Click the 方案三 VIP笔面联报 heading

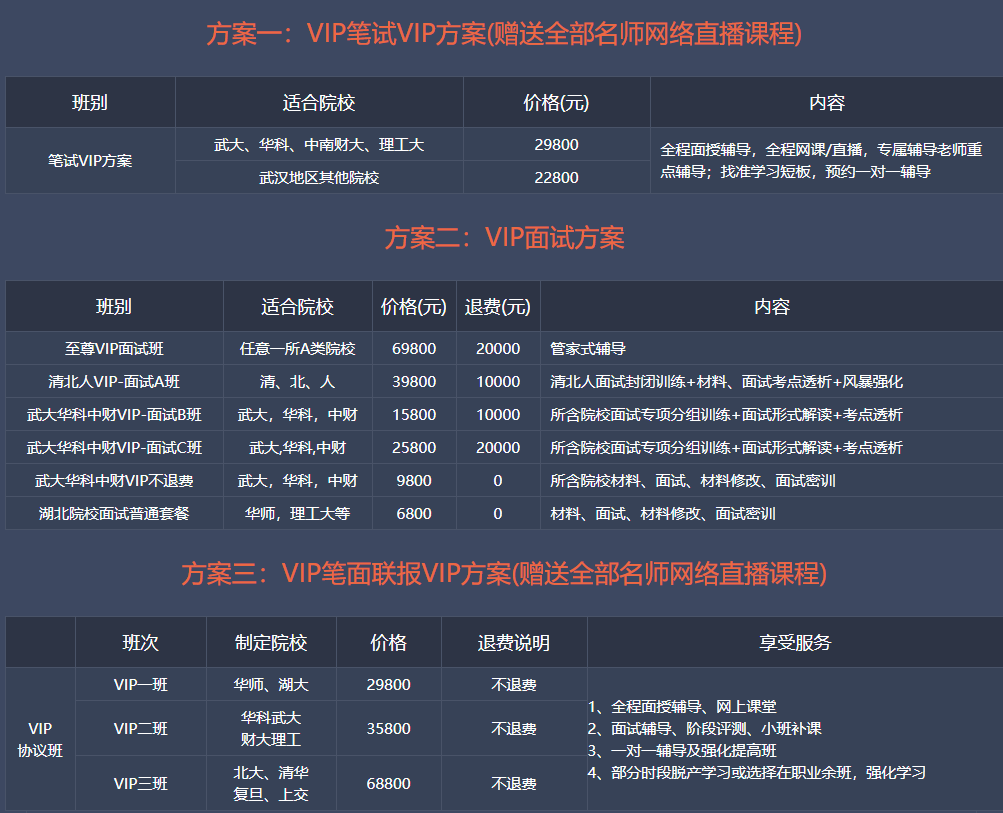click(504, 574)
